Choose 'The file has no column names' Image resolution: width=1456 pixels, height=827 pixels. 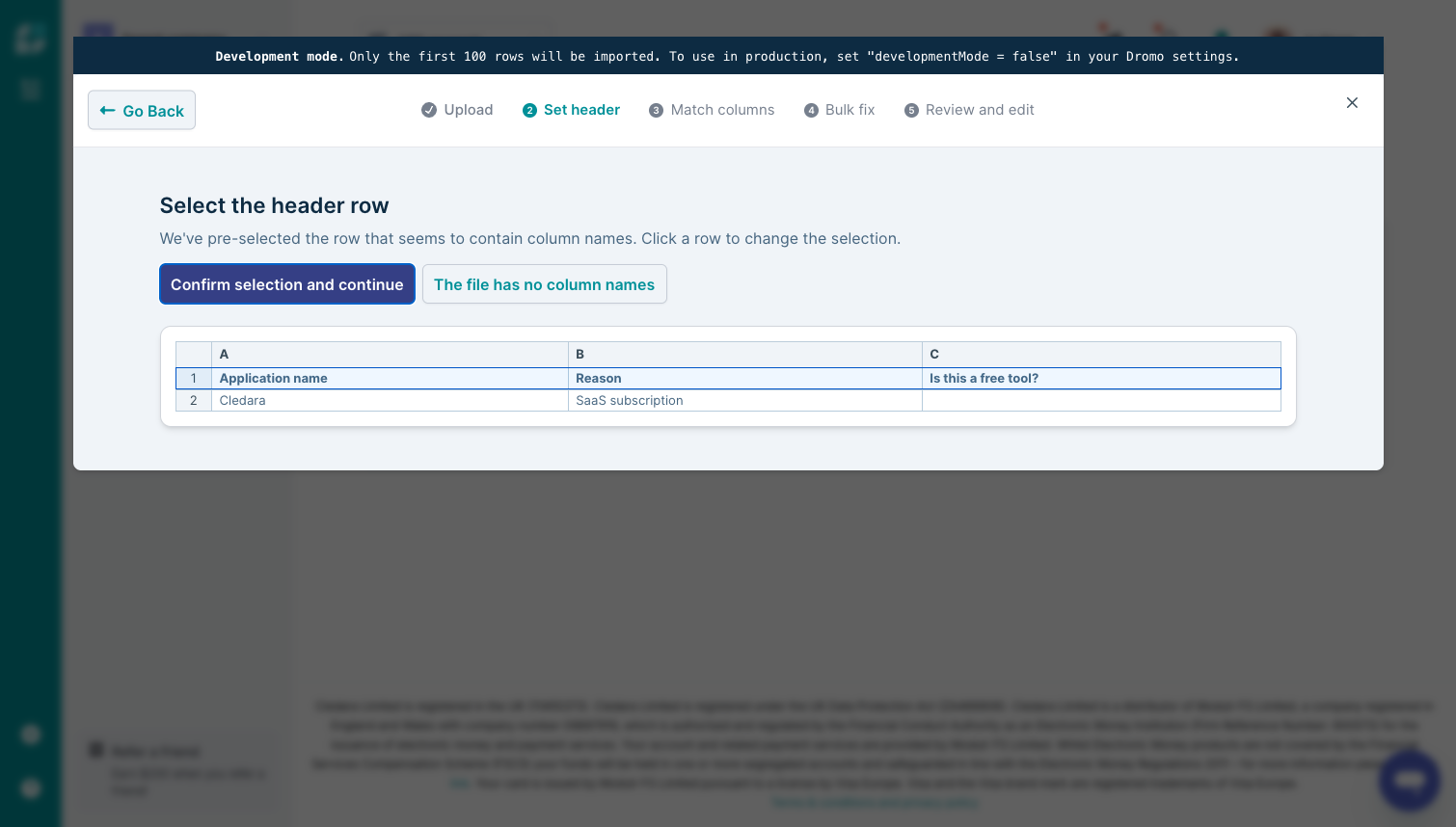545,284
